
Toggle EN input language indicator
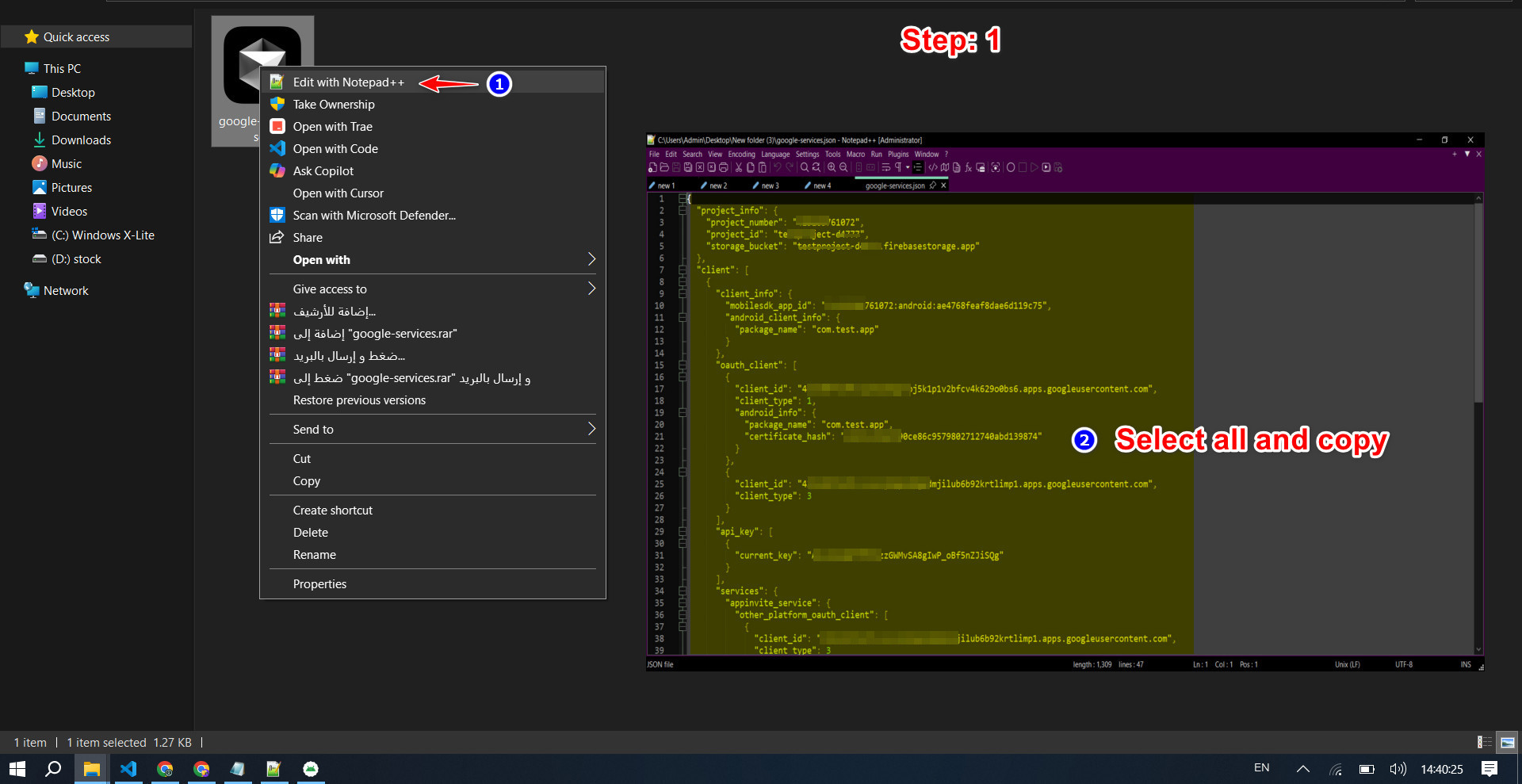1262,768
